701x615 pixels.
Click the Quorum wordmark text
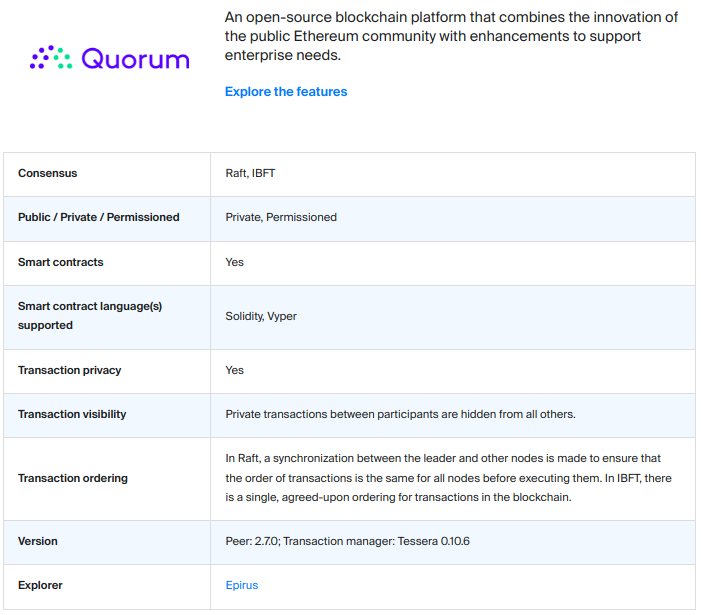coord(135,59)
